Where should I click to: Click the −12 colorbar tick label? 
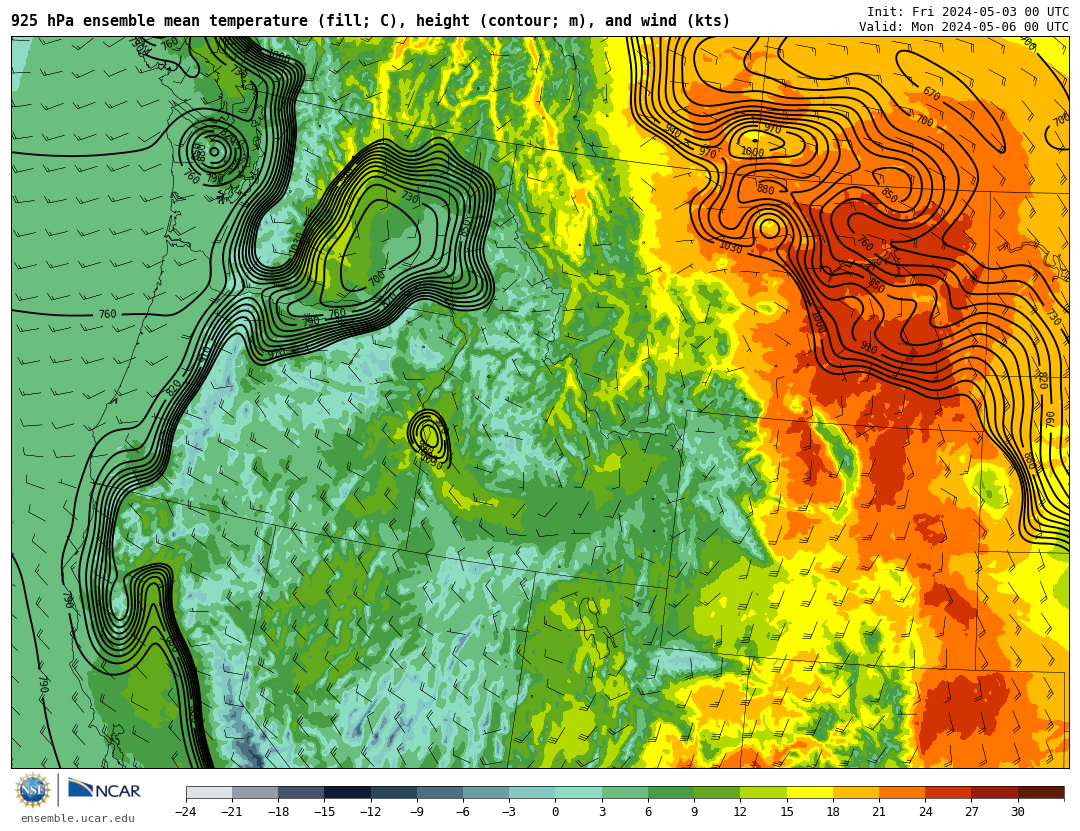(x=371, y=812)
